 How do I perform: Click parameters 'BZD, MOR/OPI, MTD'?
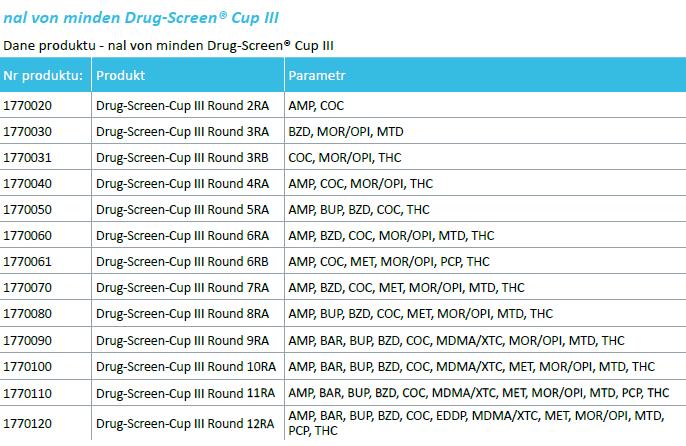coord(345,131)
